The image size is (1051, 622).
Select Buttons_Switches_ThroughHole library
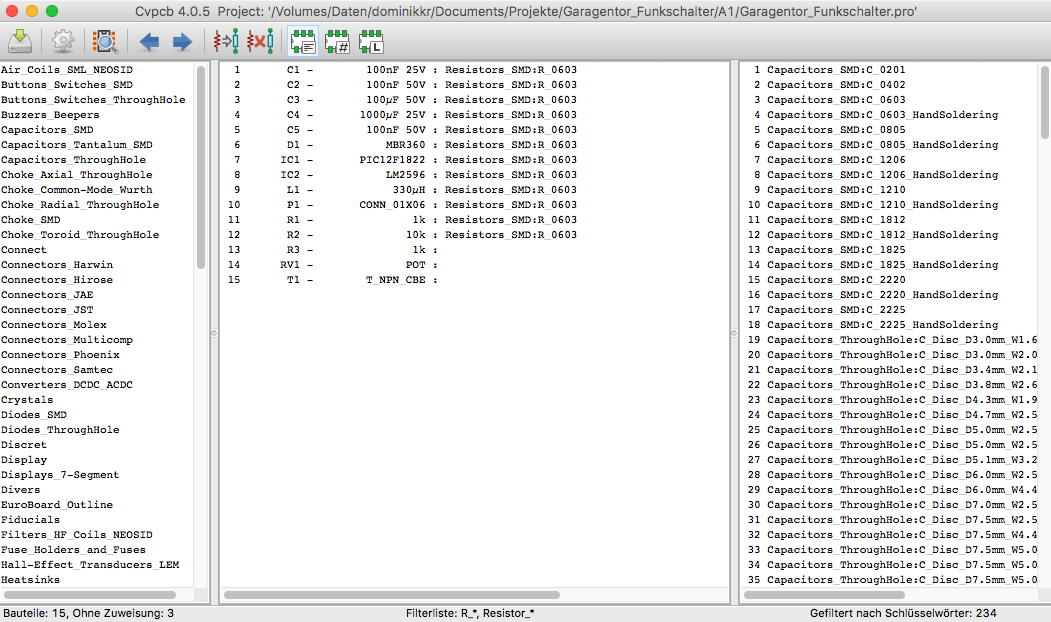click(x=93, y=100)
